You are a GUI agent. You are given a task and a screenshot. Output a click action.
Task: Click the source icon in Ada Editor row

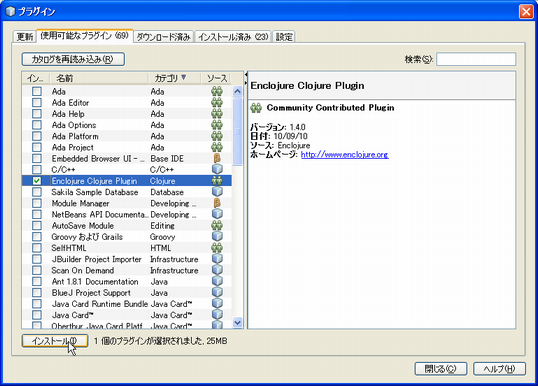tap(217, 103)
